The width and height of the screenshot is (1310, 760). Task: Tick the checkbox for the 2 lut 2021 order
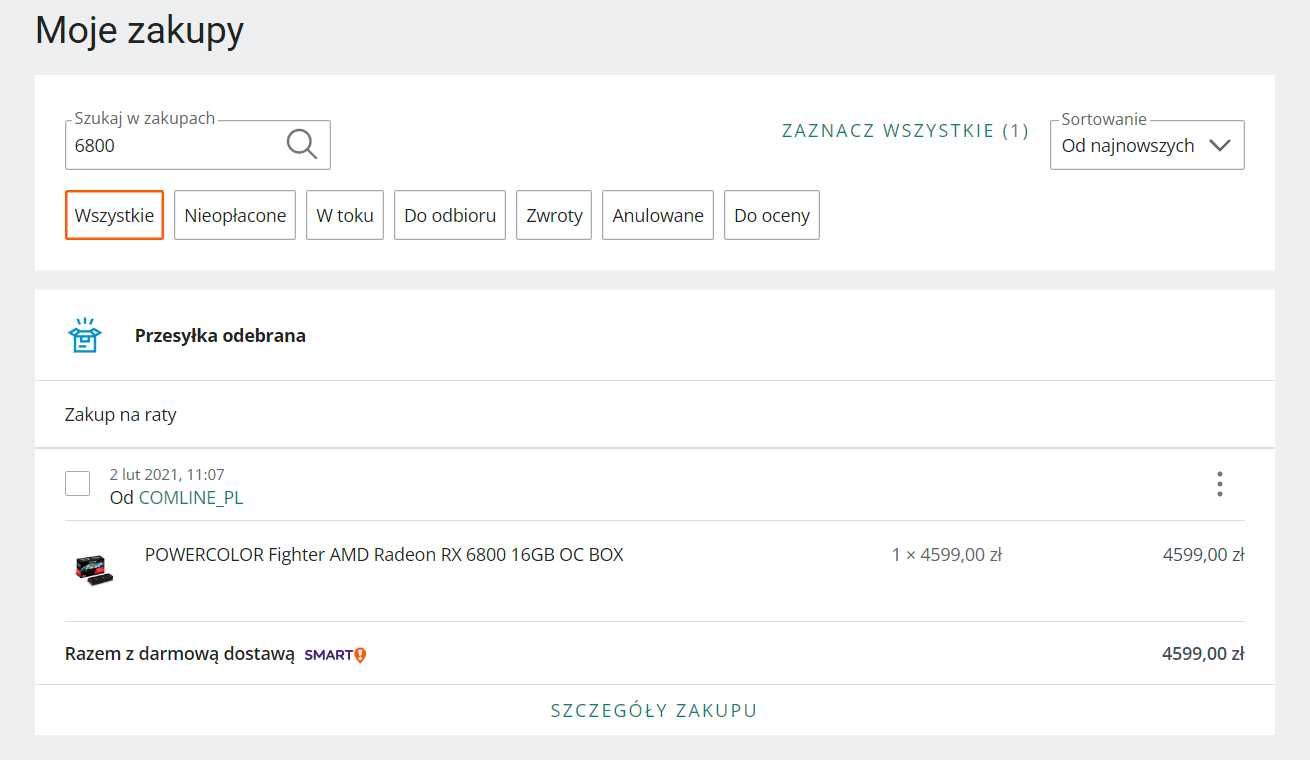click(x=77, y=484)
